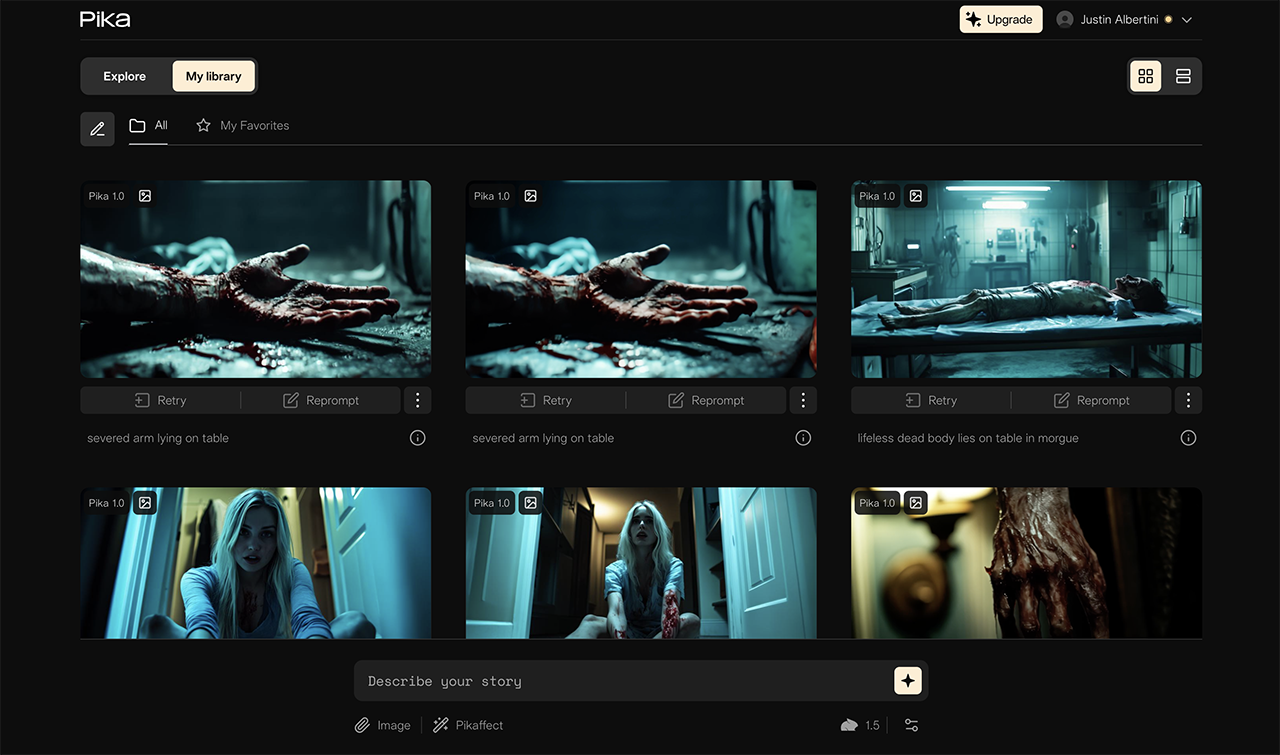Click Pika 1.0 badge on first severed arm card
Viewport: 1280px width, 755px height.
point(106,196)
